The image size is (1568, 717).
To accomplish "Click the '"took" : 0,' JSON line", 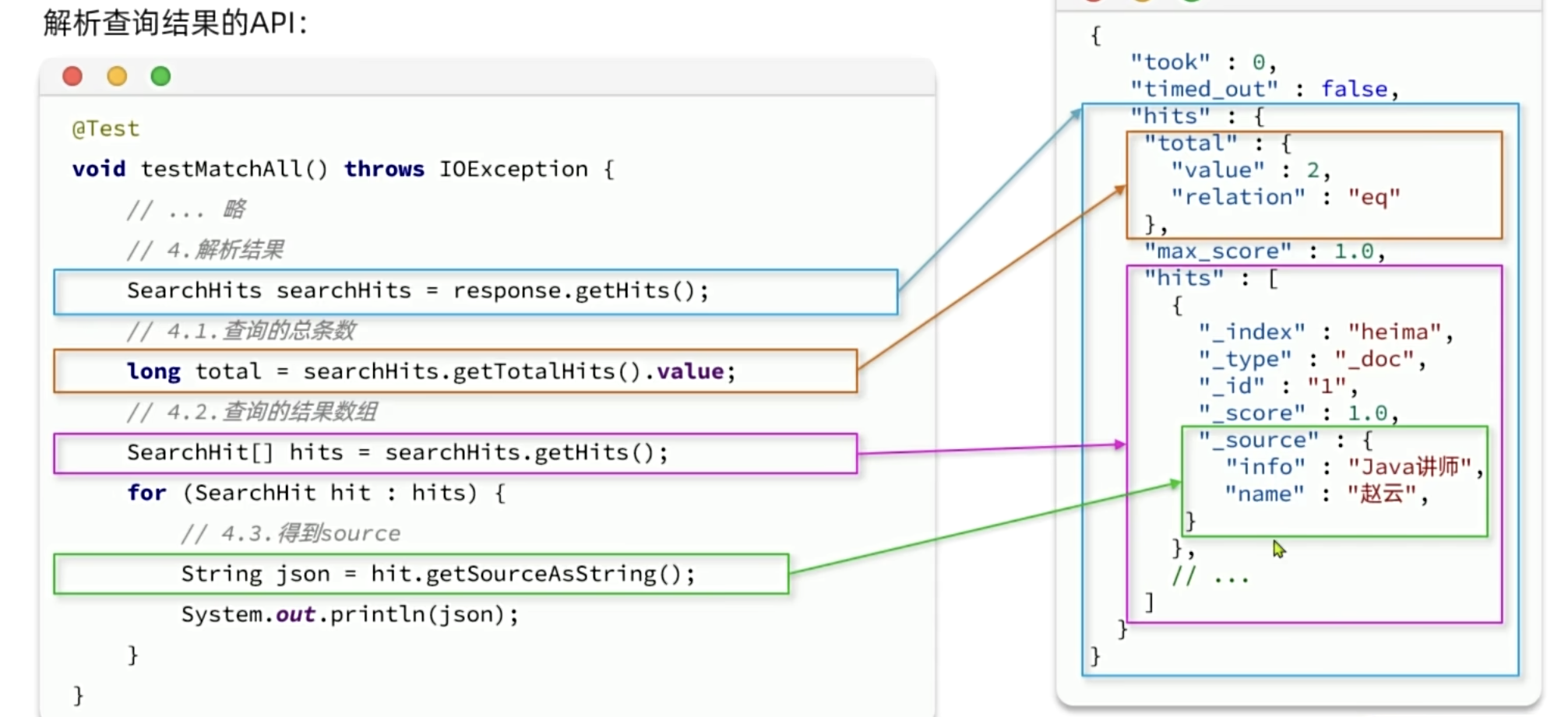I will [1203, 62].
